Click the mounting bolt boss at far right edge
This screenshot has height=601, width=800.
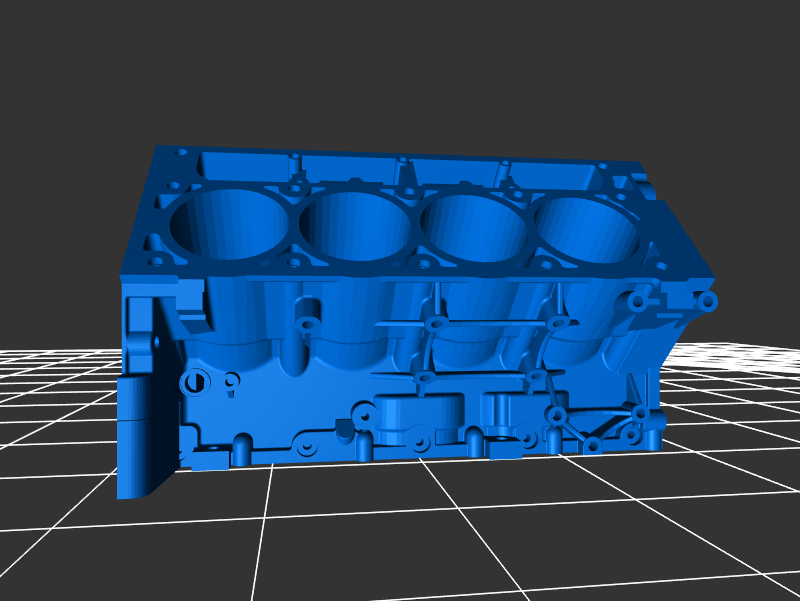point(708,300)
